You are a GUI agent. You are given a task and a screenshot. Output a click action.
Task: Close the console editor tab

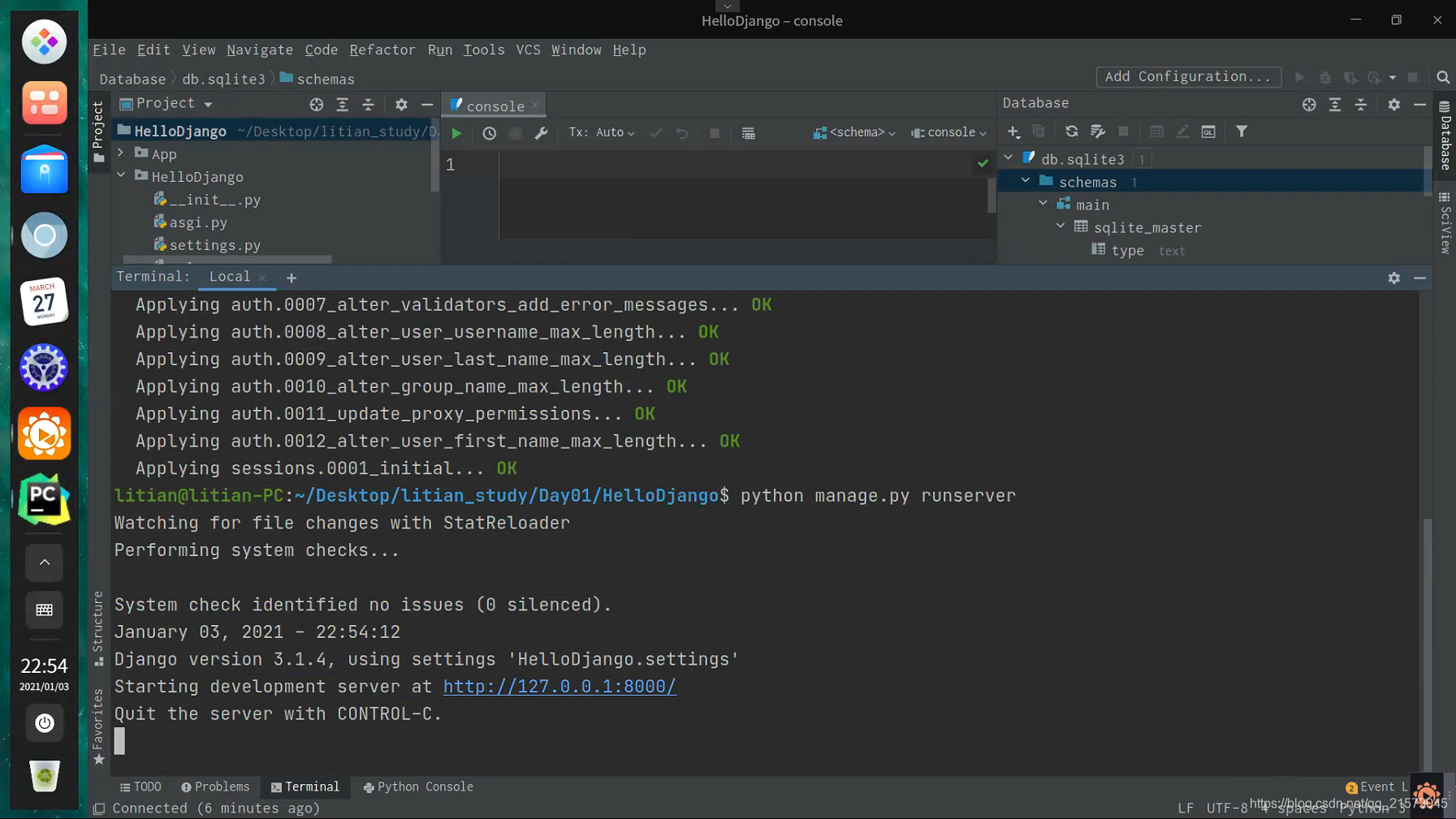coord(535,105)
